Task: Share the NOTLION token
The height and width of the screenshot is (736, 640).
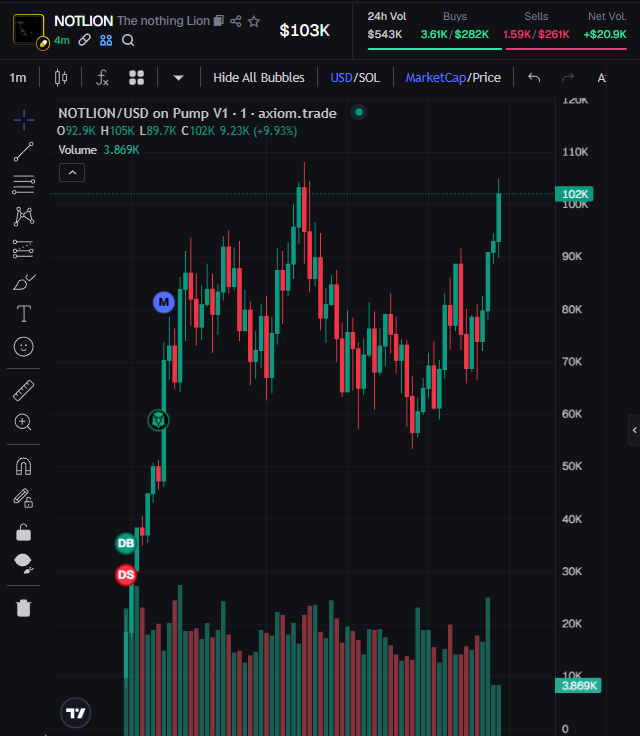Action: click(236, 21)
